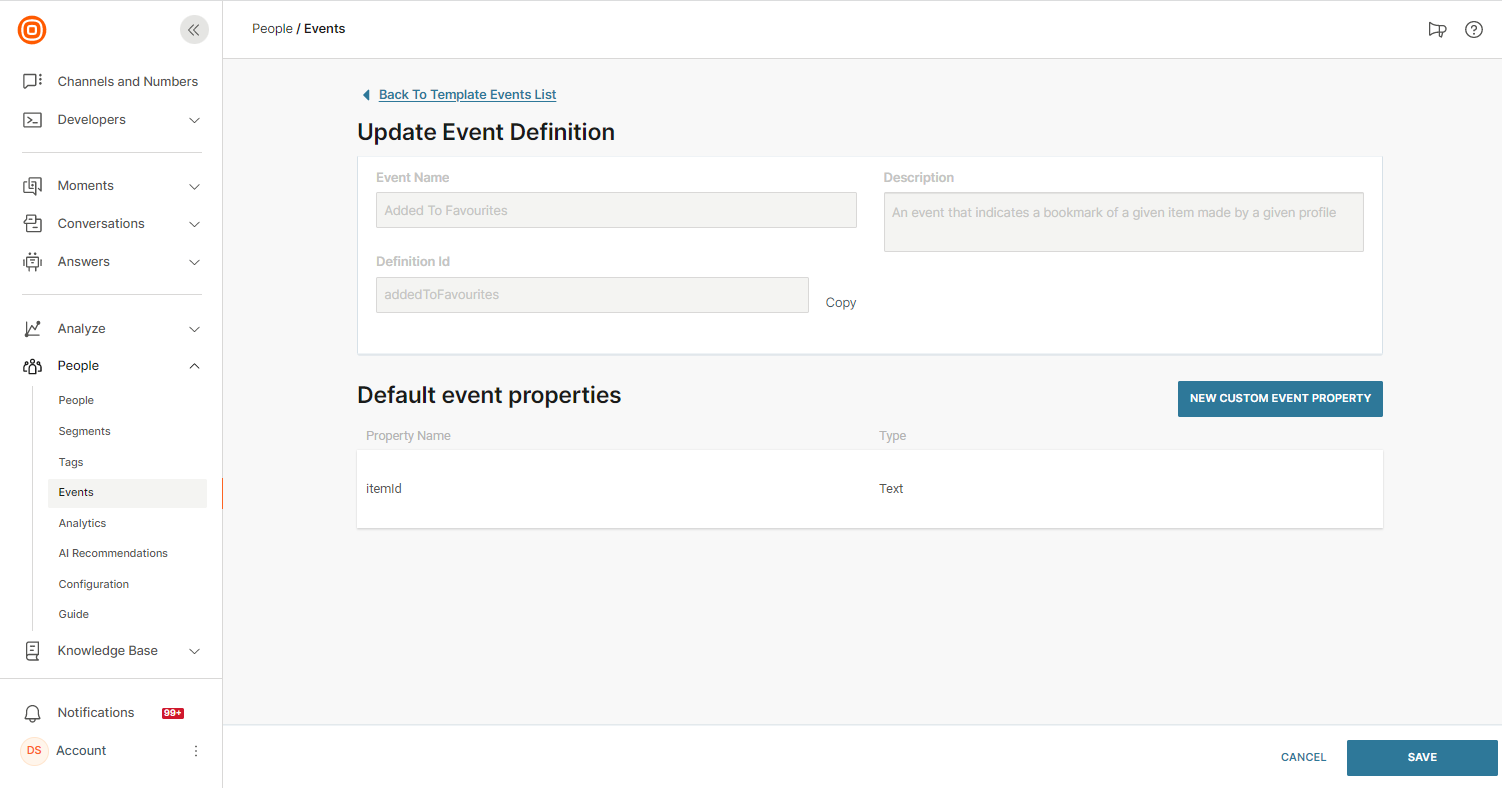Collapse the sidebar with double-chevron button

tap(194, 30)
